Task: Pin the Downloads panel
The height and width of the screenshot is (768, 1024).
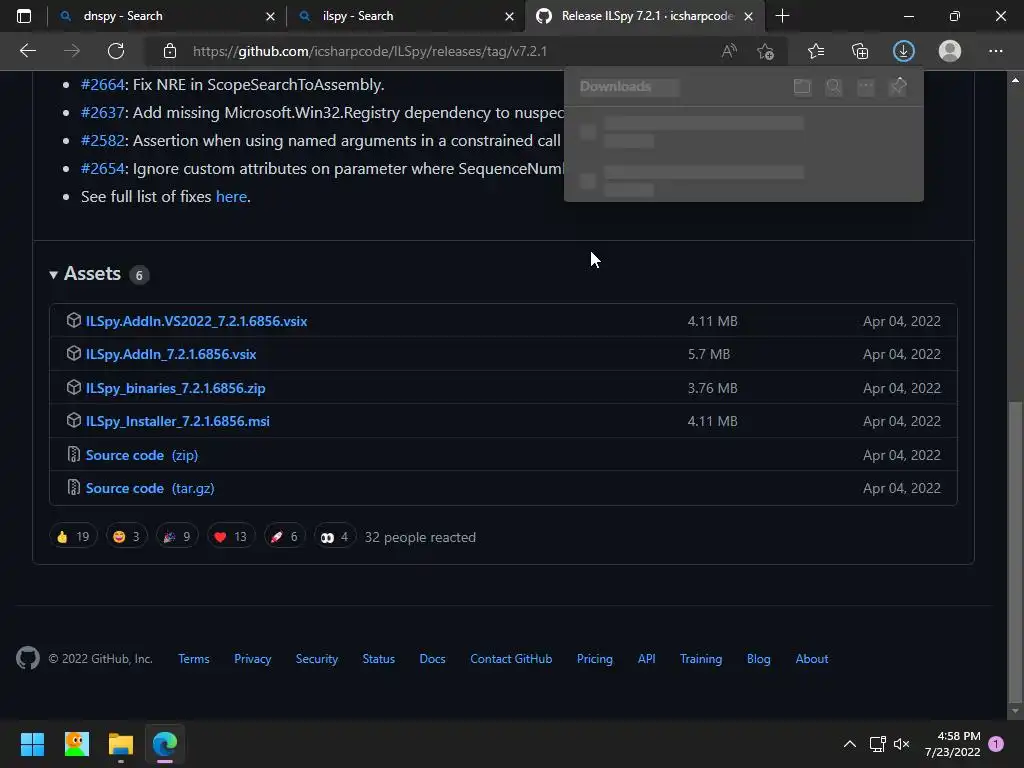Action: coord(899,86)
